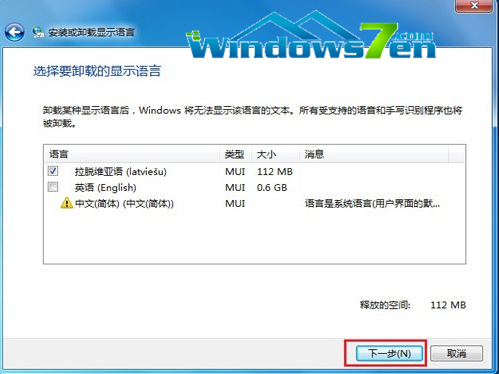Click the 下一步(N) button
Viewport: 499px width, 374px height.
(x=389, y=353)
